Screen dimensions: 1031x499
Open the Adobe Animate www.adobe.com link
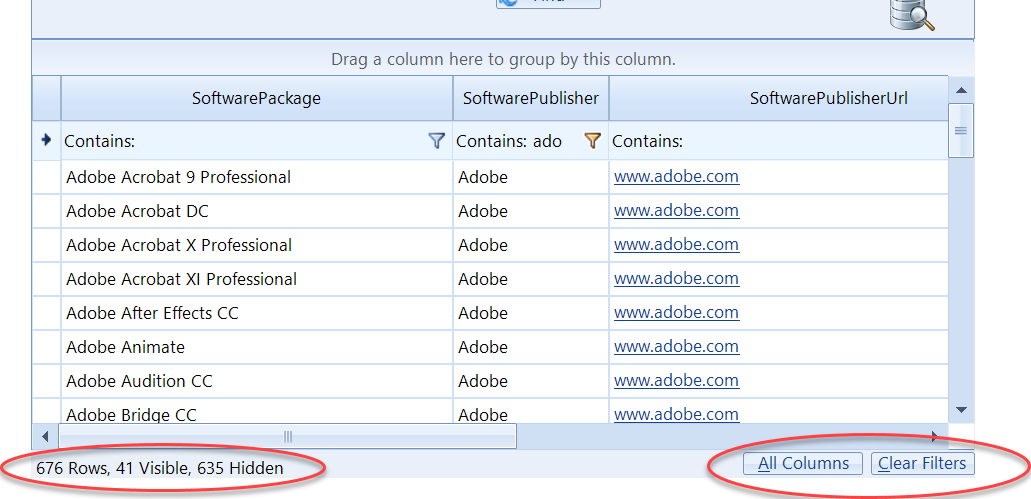click(676, 347)
